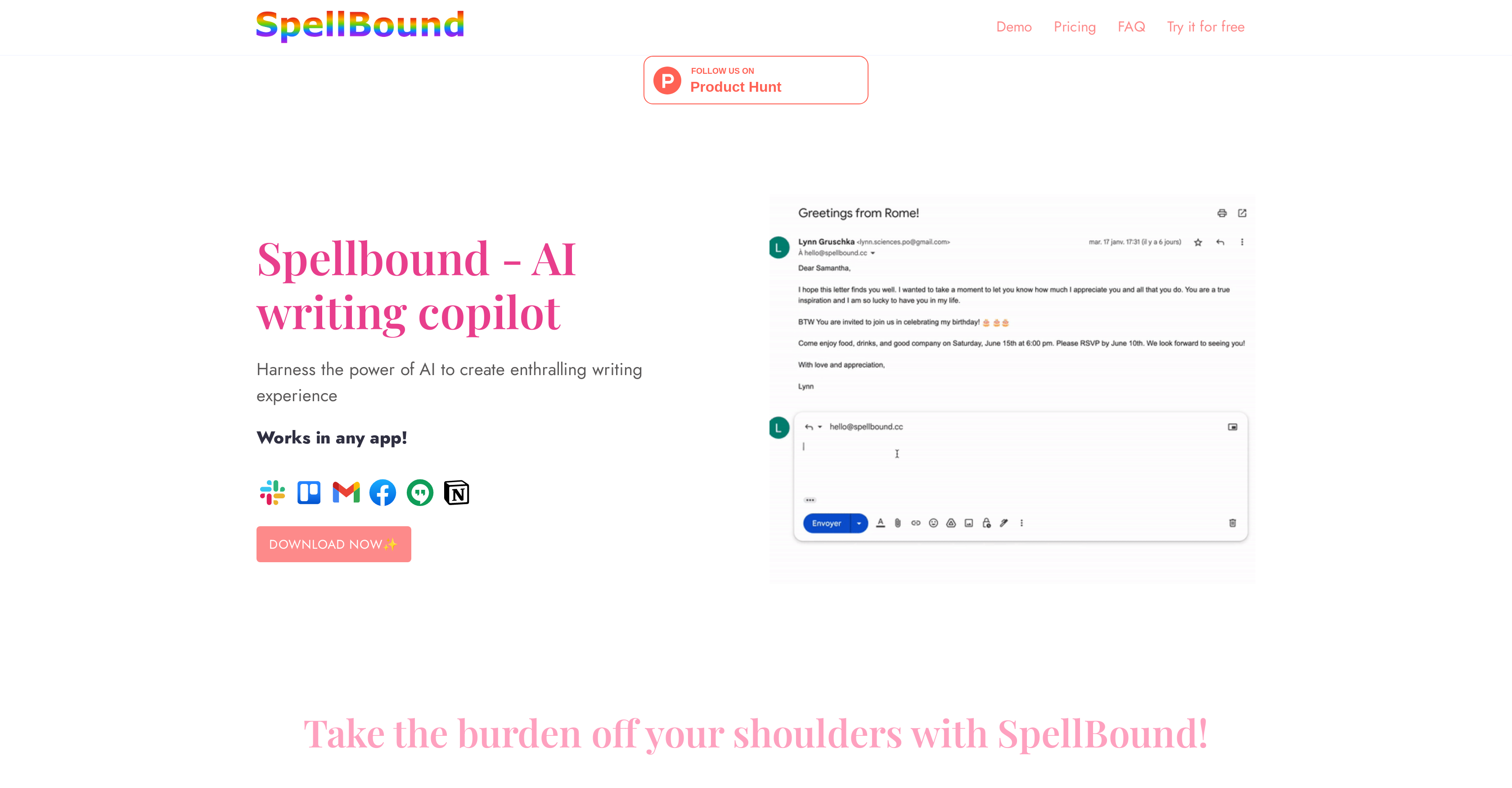The height and width of the screenshot is (788, 1512).
Task: Toggle the email reply arrow button
Action: (x=809, y=426)
